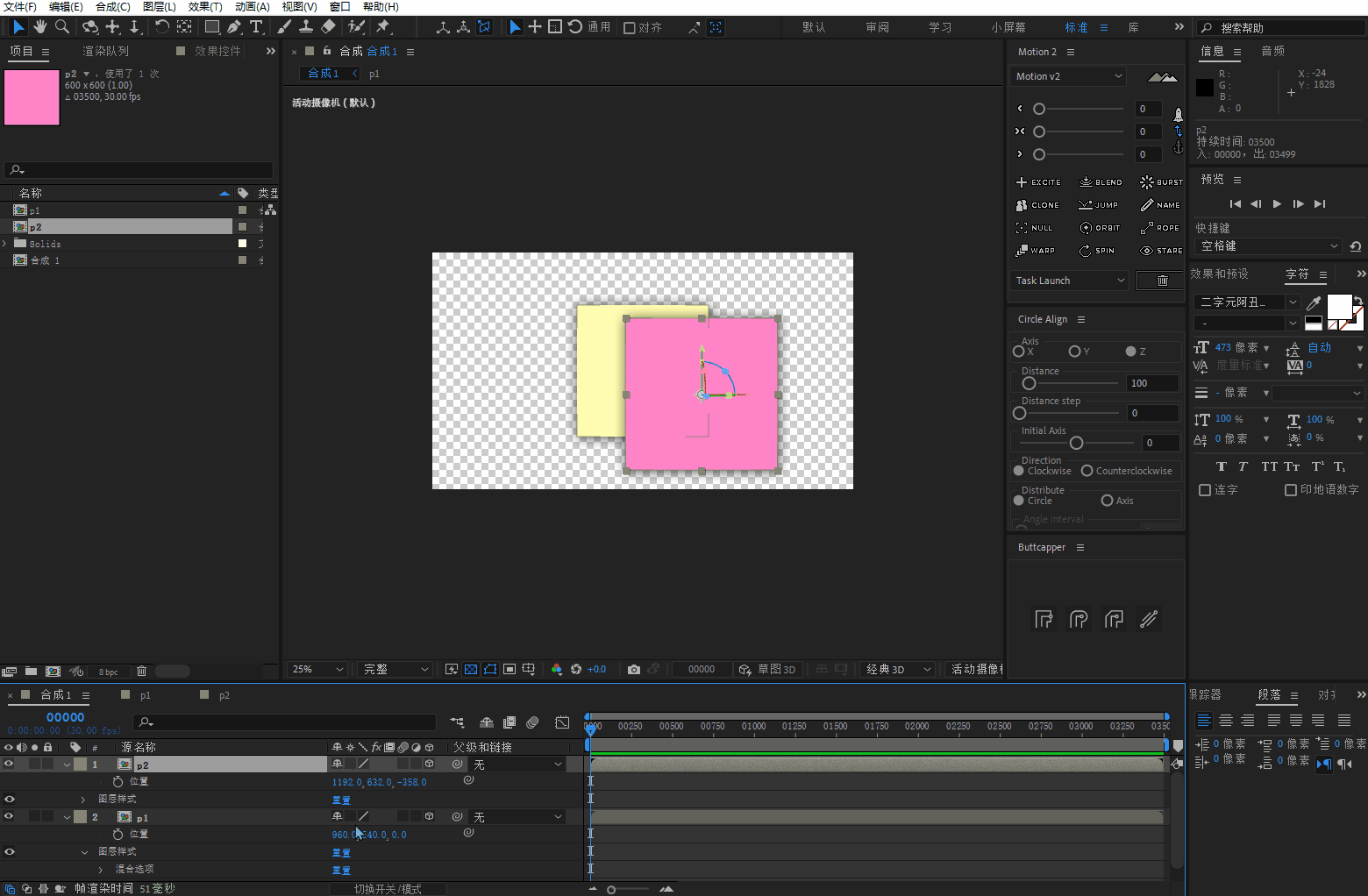Click 重置 for p2 图层样式
1368x896 pixels.
[x=341, y=800]
